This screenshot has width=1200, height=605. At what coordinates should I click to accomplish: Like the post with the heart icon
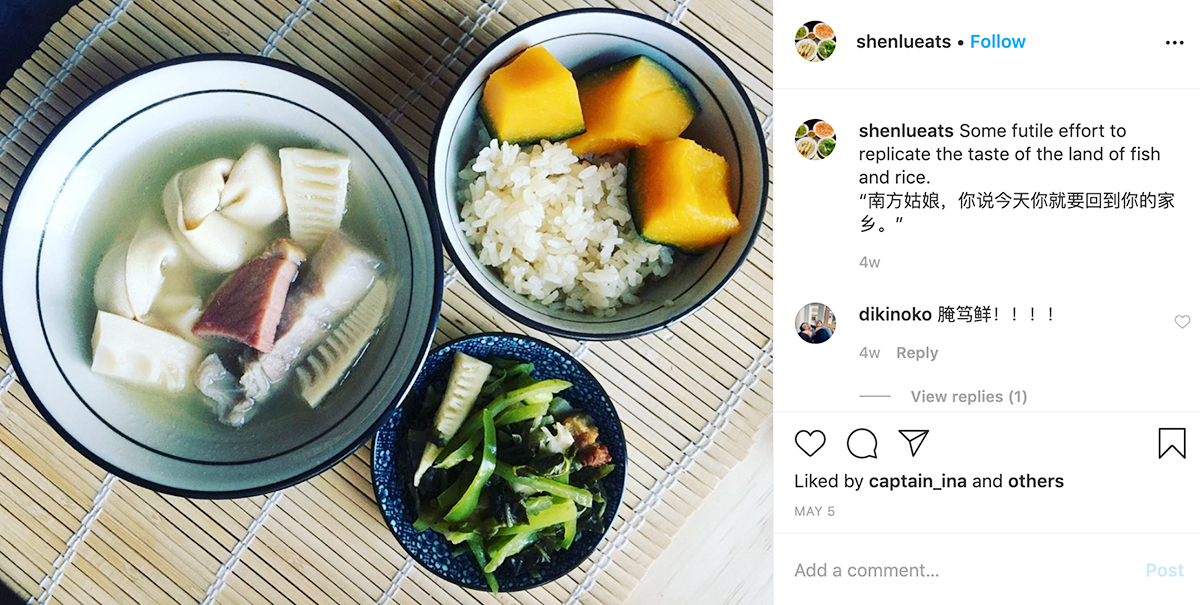pyautogui.click(x=810, y=443)
